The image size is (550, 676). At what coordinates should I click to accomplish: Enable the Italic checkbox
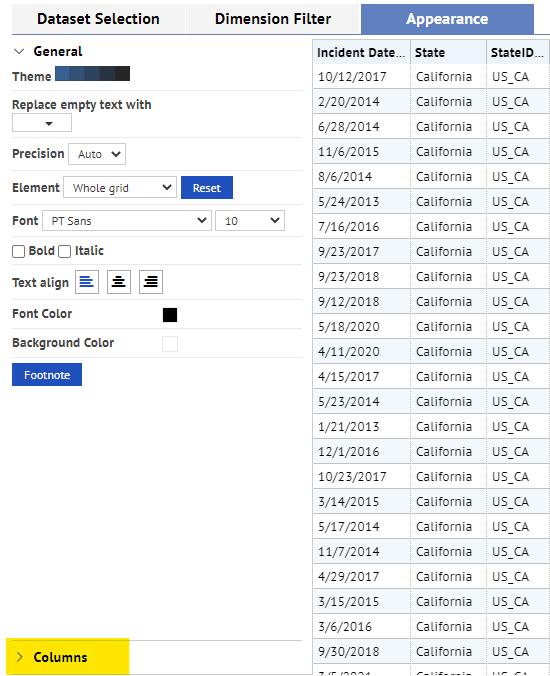[64, 251]
